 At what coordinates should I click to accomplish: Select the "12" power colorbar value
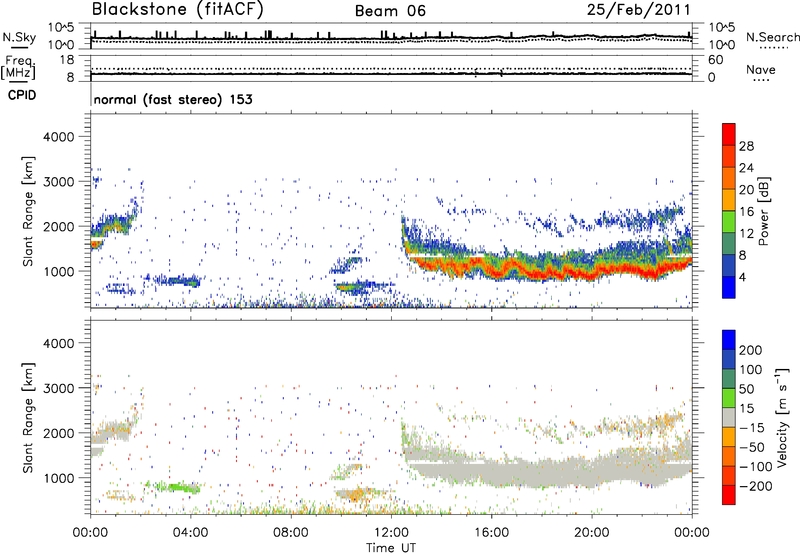click(x=746, y=234)
